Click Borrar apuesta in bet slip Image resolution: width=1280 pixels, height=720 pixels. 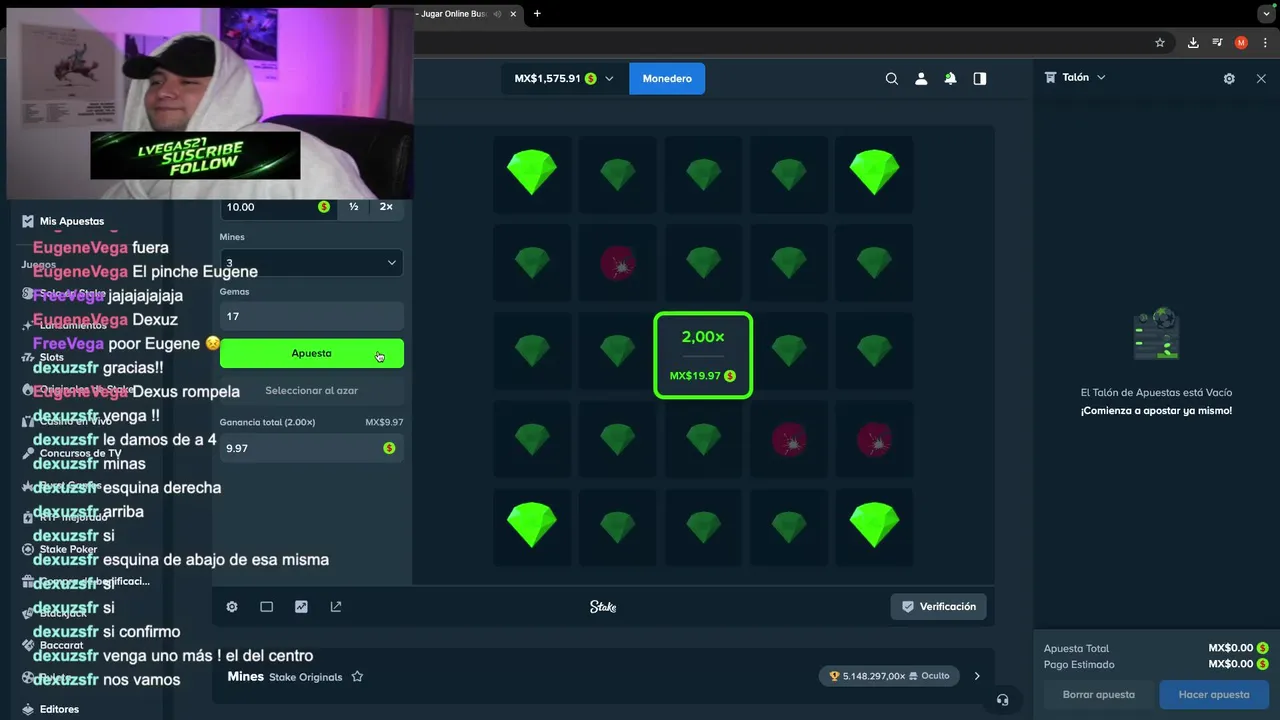1098,694
